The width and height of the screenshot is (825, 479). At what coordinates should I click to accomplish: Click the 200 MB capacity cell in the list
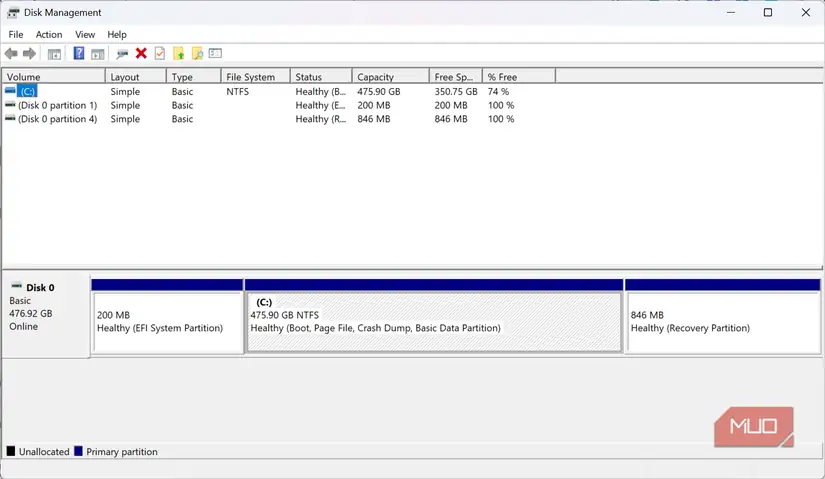tap(374, 105)
